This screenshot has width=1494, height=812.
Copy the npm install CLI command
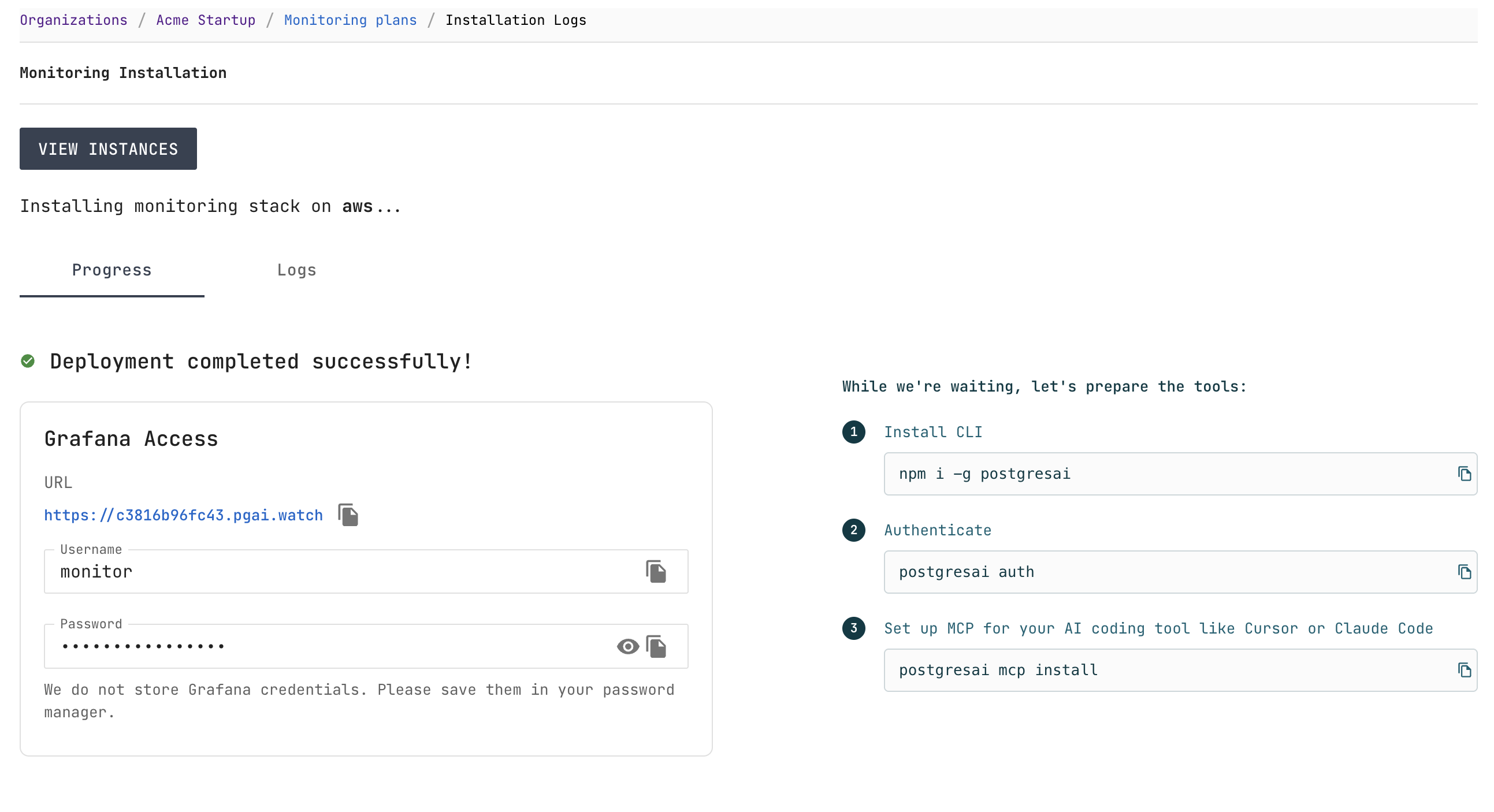point(1464,474)
